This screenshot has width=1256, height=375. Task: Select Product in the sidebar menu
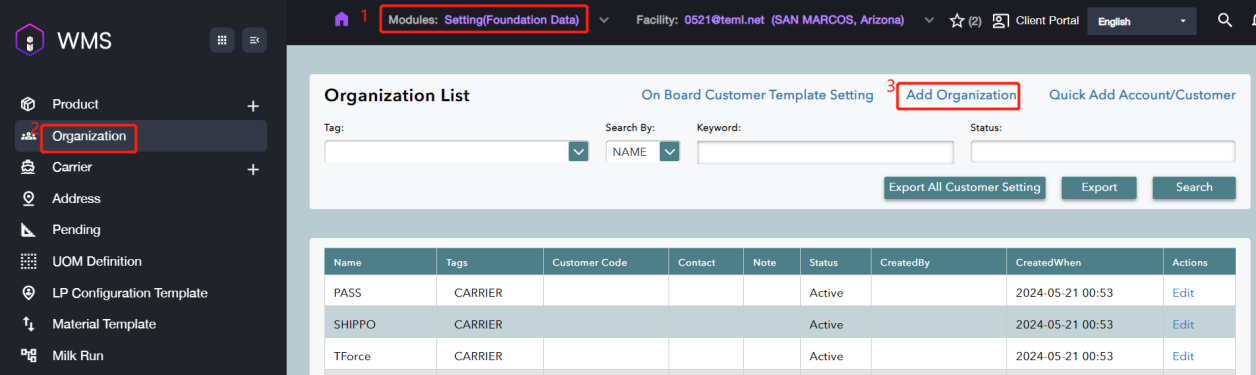tap(76, 104)
